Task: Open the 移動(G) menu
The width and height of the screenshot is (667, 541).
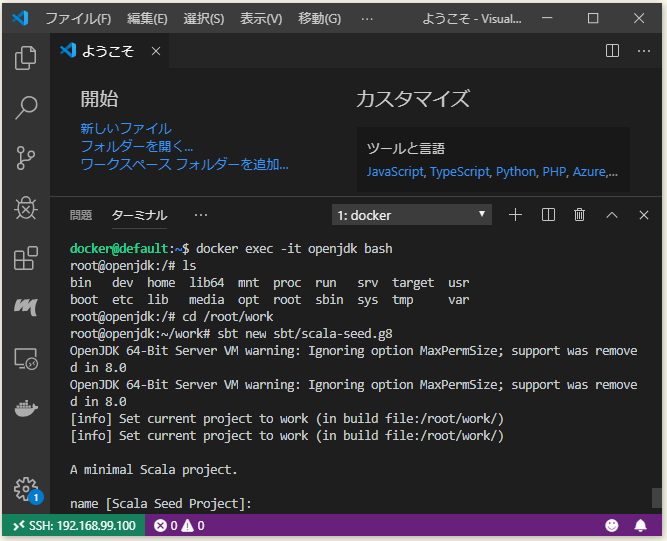Action: [319, 19]
